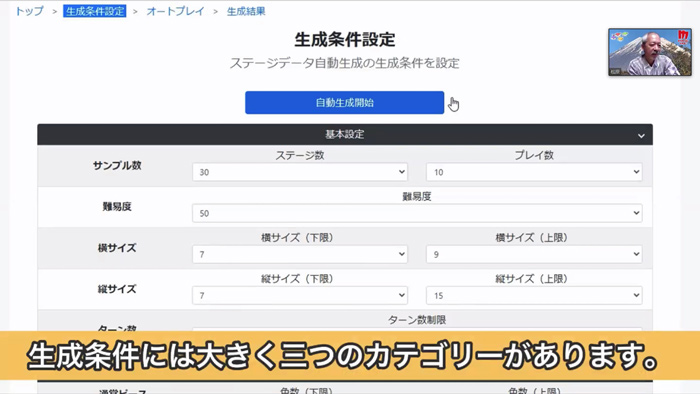Viewport: 700px width, 394px height.
Task: Click the 横サイズ row label on left
Action: coord(117,248)
